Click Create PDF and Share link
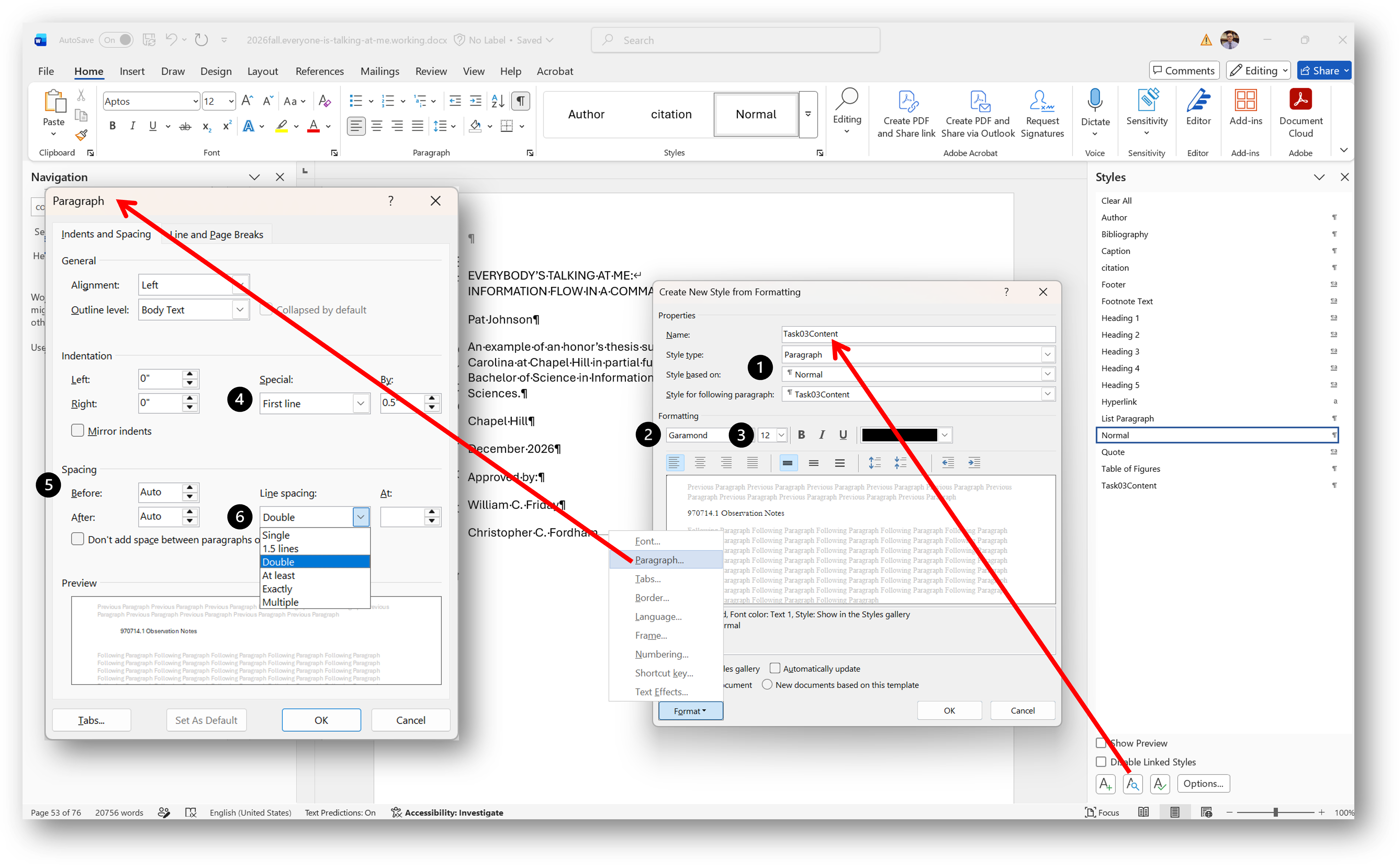Screen dimensions: 1400x865 [906, 114]
